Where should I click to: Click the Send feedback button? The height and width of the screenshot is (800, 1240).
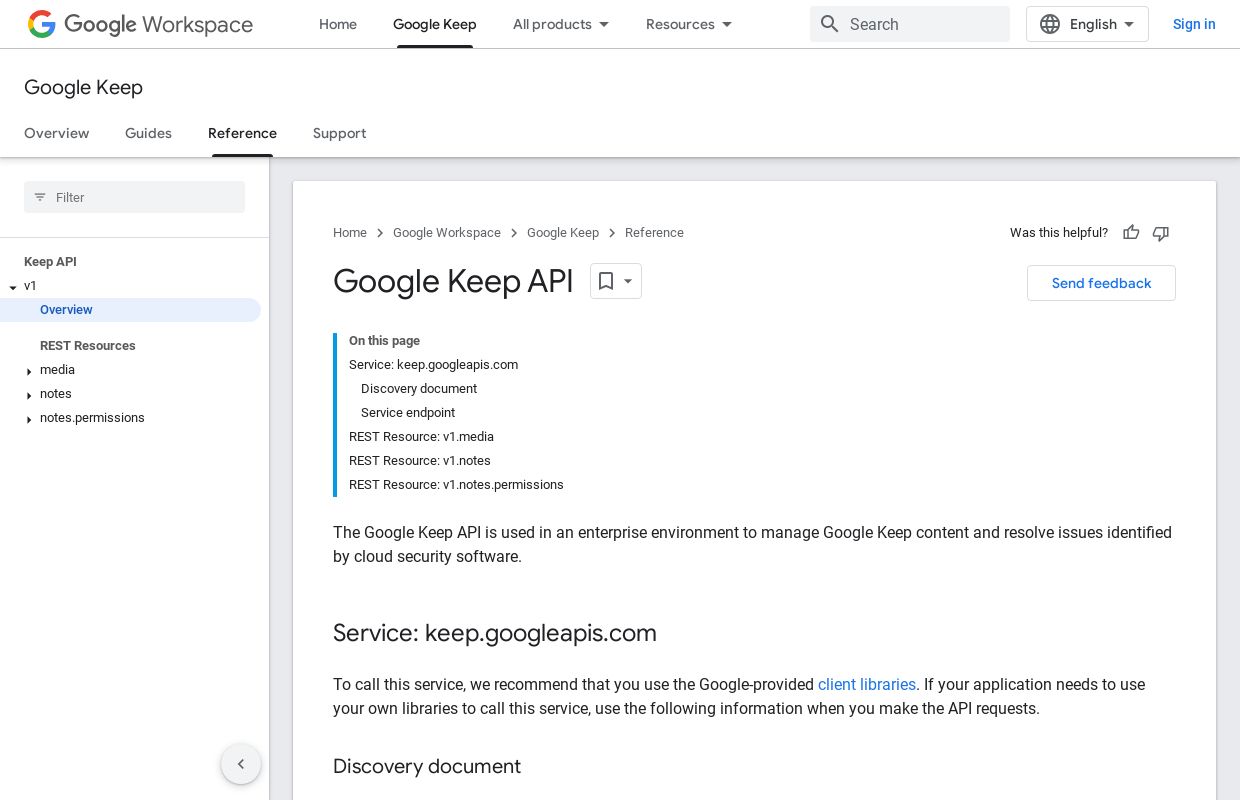click(1101, 283)
